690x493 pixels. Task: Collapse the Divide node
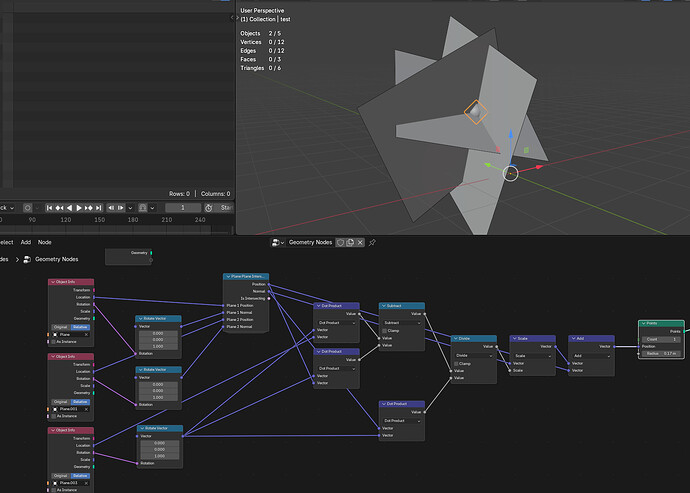(455, 338)
